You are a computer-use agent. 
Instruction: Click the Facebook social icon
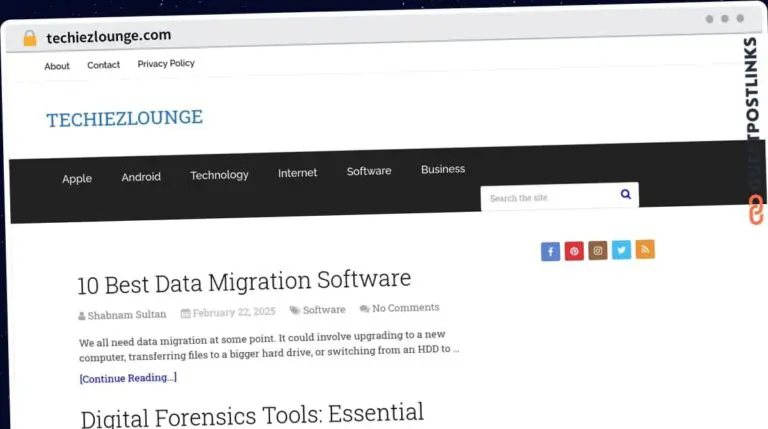550,252
